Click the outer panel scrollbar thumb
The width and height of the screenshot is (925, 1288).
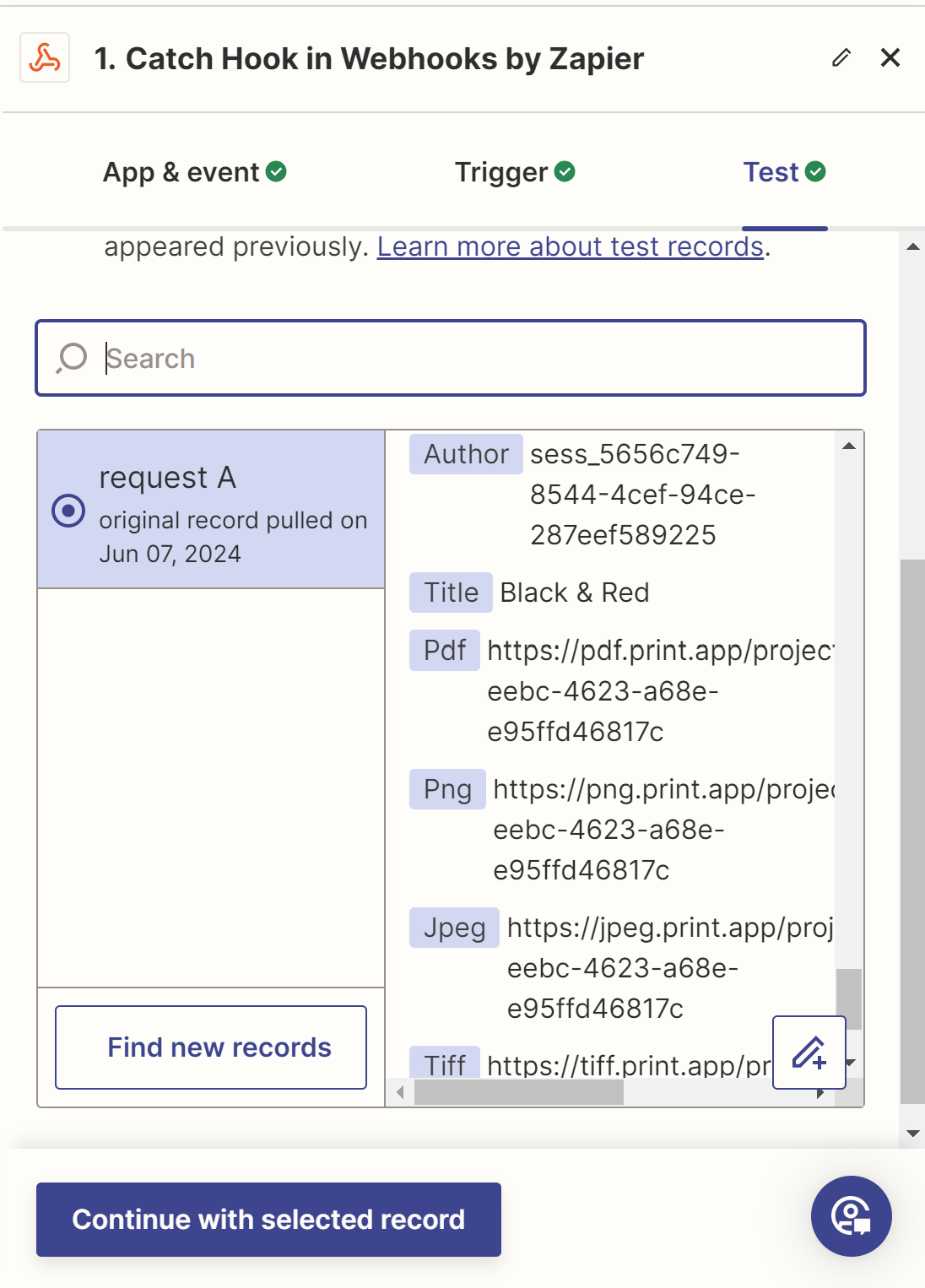(x=912, y=831)
